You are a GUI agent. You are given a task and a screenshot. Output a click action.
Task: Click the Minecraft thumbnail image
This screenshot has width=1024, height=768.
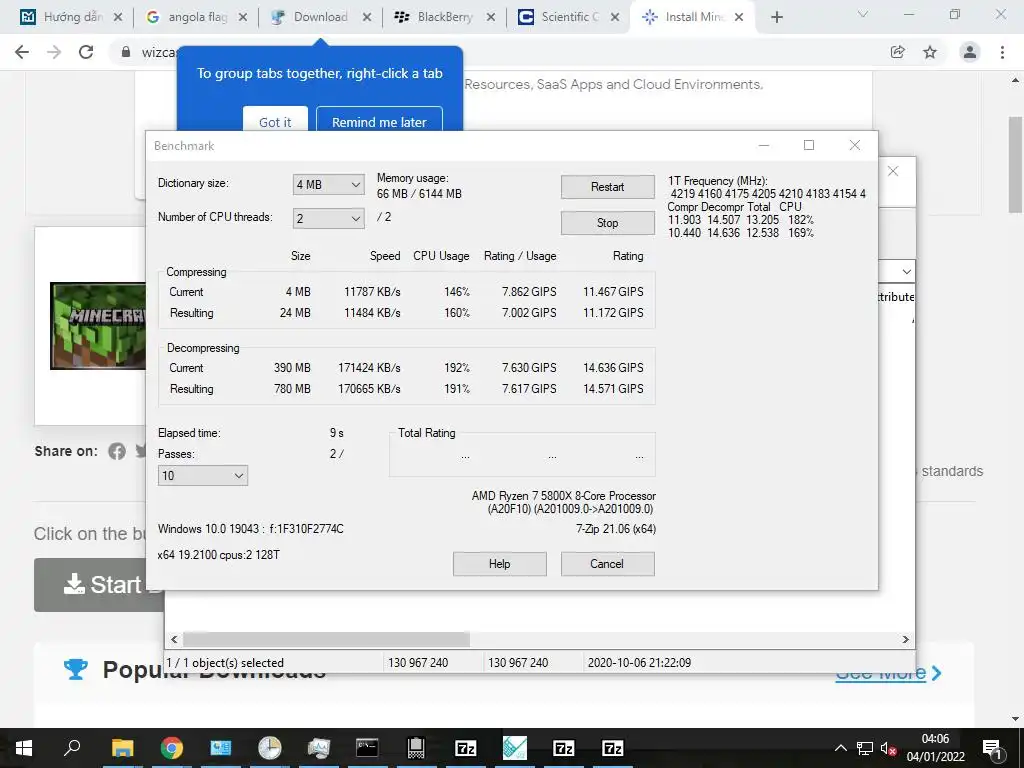[98, 326]
